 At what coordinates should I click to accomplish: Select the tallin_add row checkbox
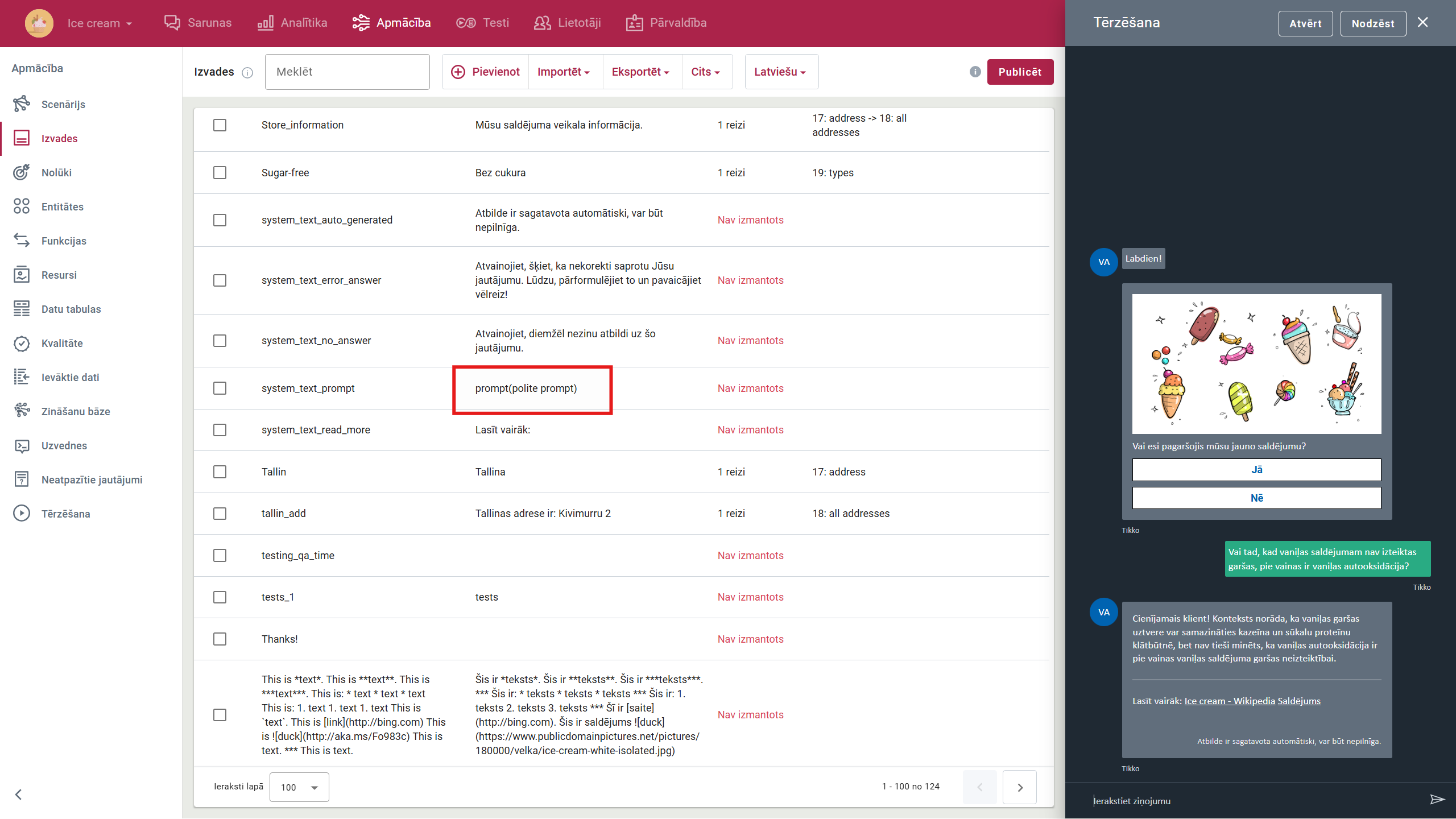pyautogui.click(x=220, y=514)
